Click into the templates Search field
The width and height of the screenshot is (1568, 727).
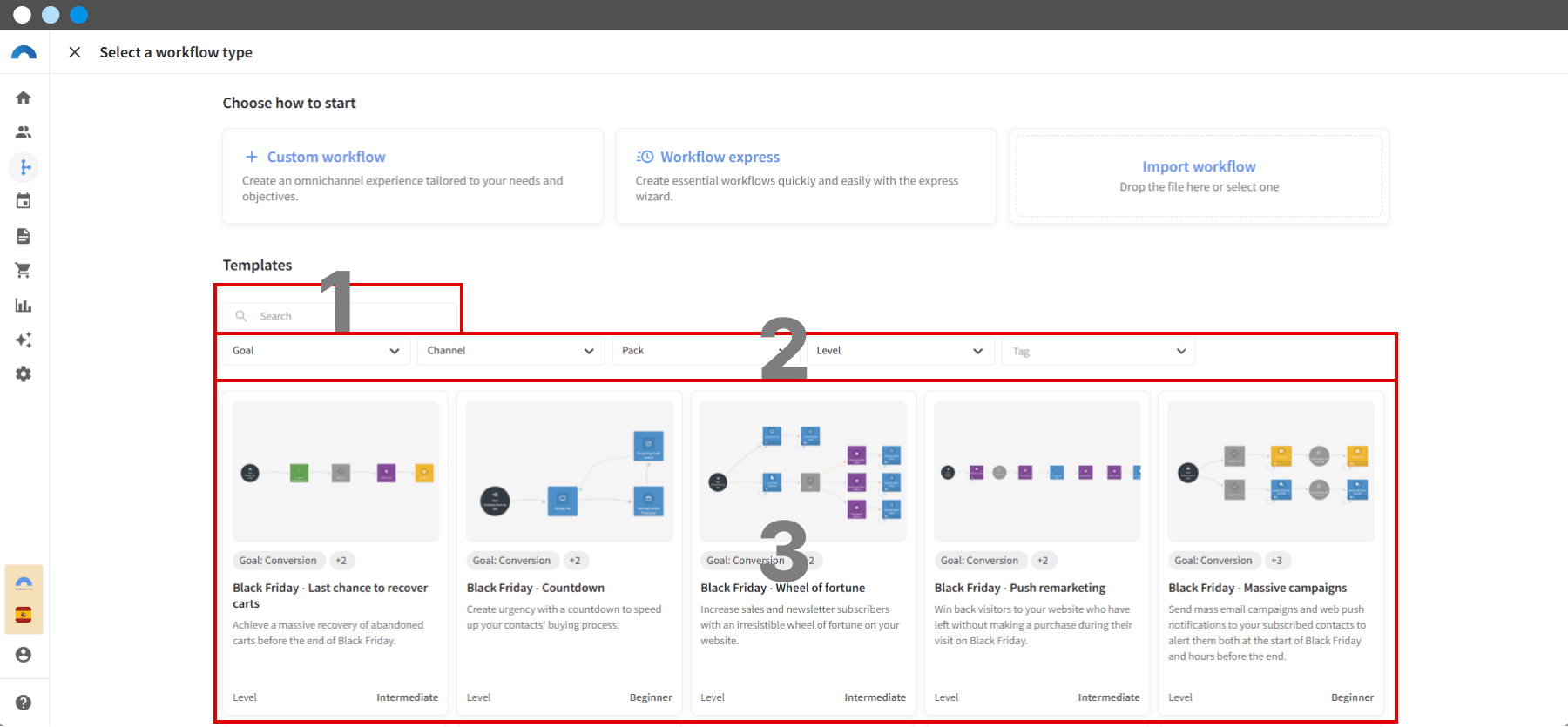[x=341, y=316]
